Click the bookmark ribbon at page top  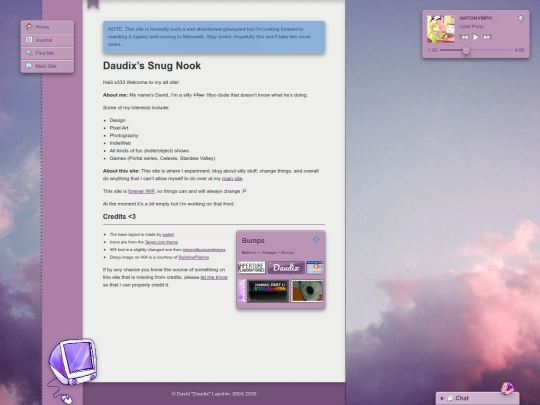pos(93,4)
